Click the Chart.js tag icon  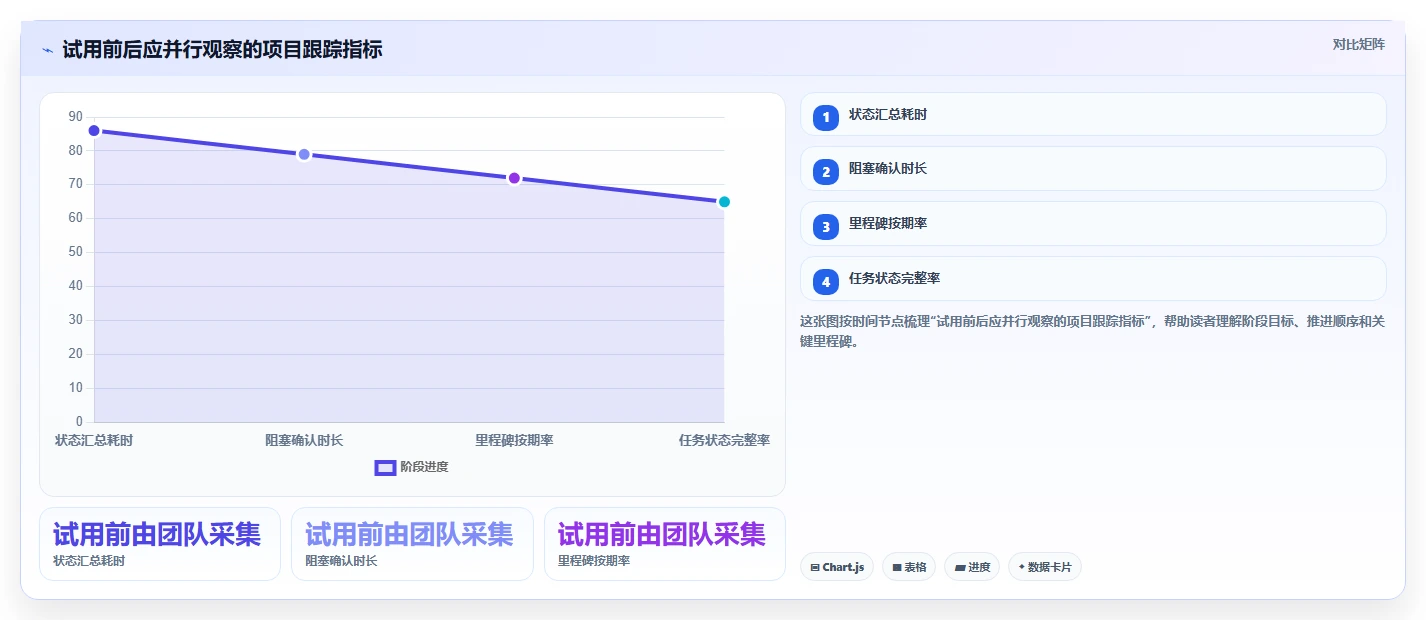coord(815,568)
